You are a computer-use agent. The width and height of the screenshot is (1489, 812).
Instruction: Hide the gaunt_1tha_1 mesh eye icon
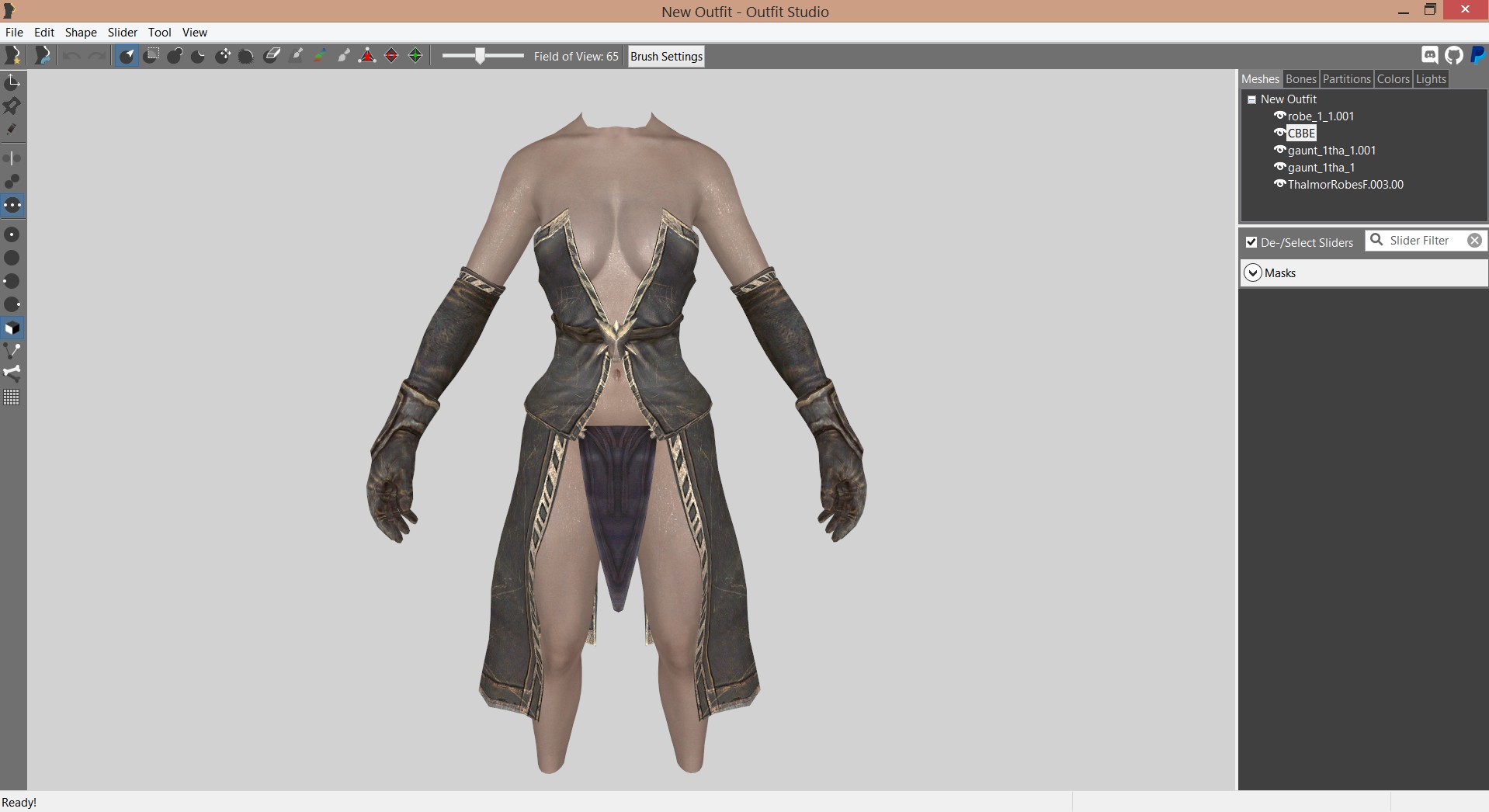(x=1280, y=167)
